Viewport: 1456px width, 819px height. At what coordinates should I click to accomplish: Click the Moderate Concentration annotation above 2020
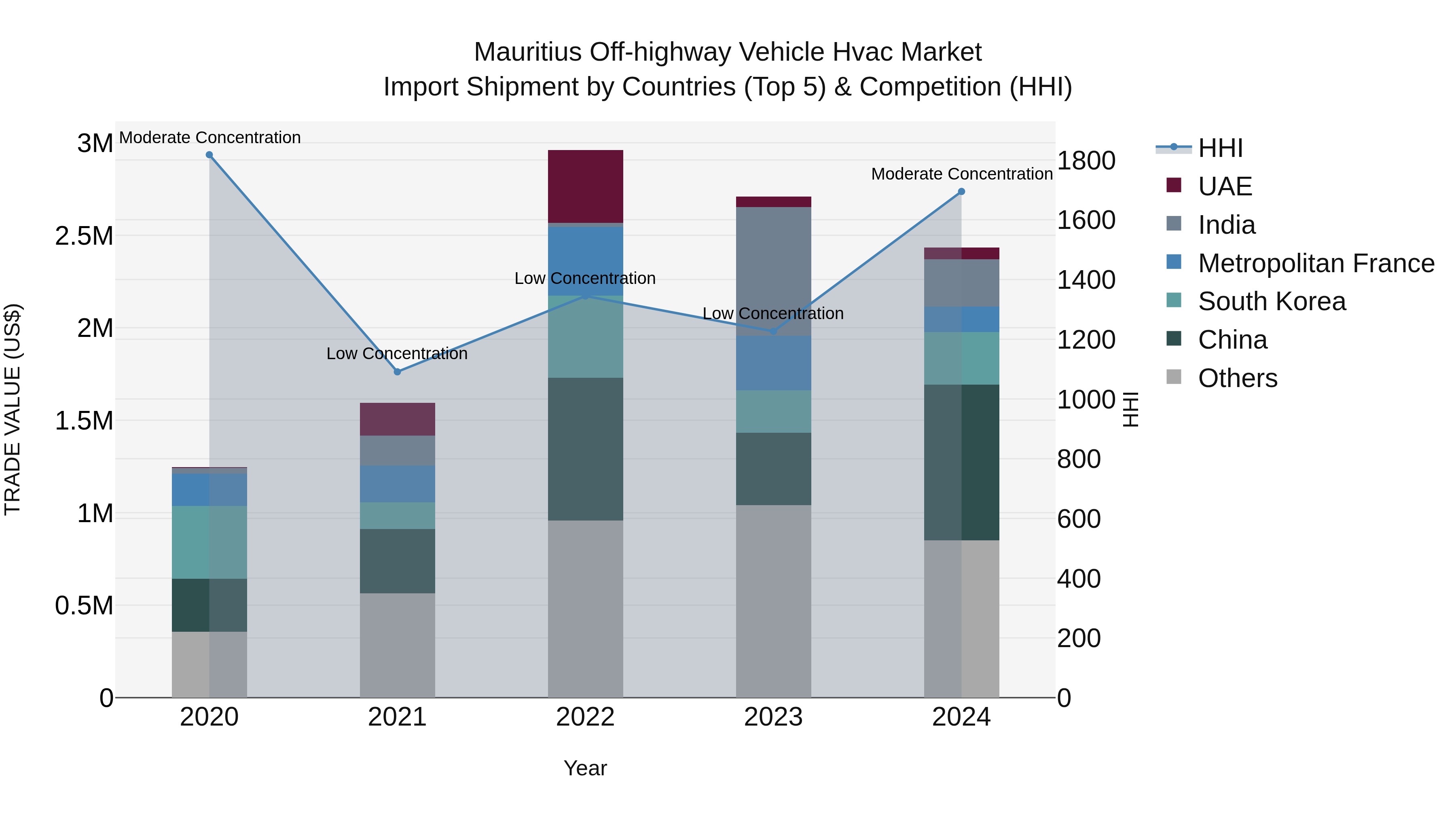click(210, 138)
